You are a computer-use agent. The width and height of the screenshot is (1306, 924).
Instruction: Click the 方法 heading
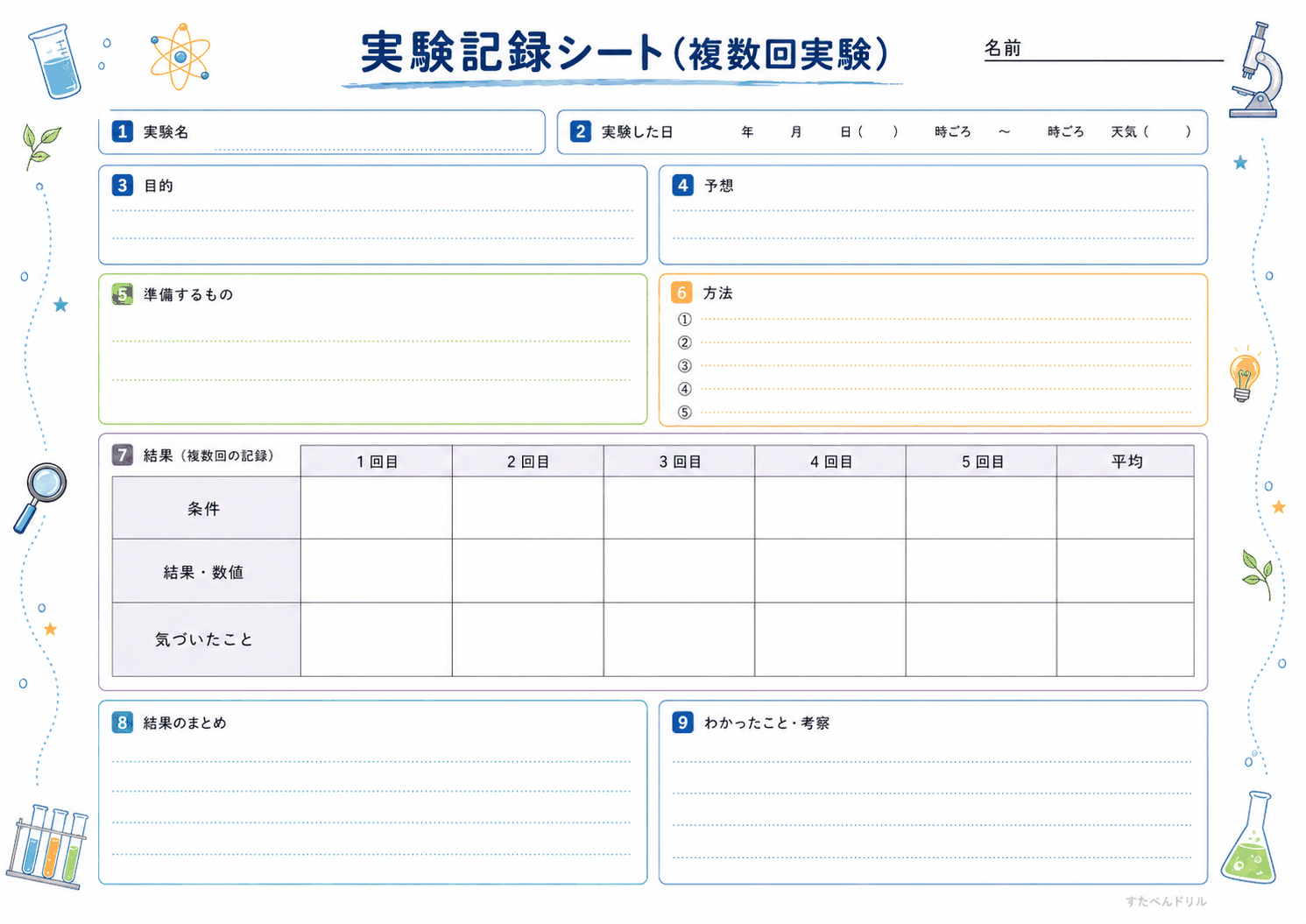pyautogui.click(x=717, y=293)
